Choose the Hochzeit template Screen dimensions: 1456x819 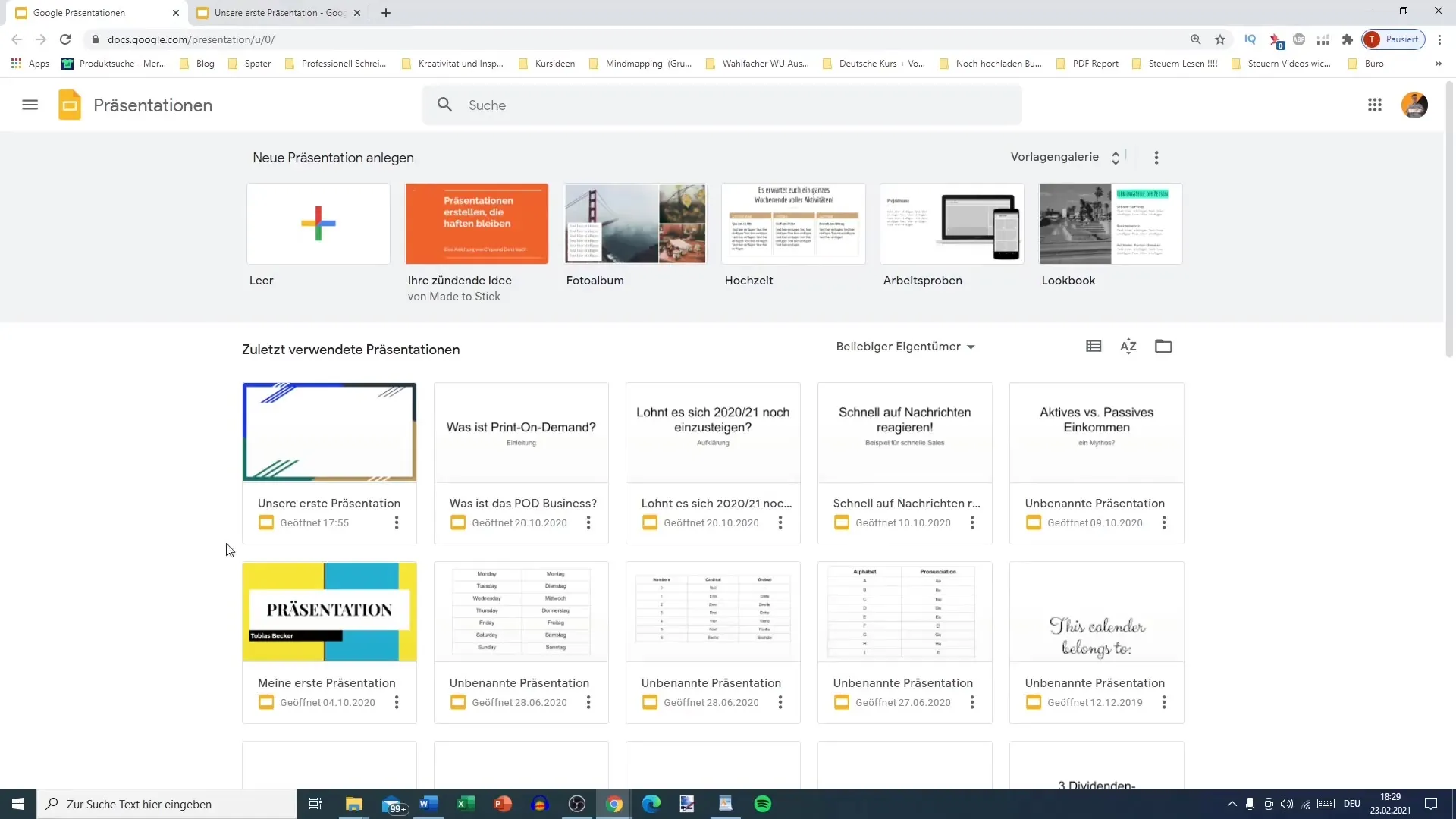[x=793, y=224]
